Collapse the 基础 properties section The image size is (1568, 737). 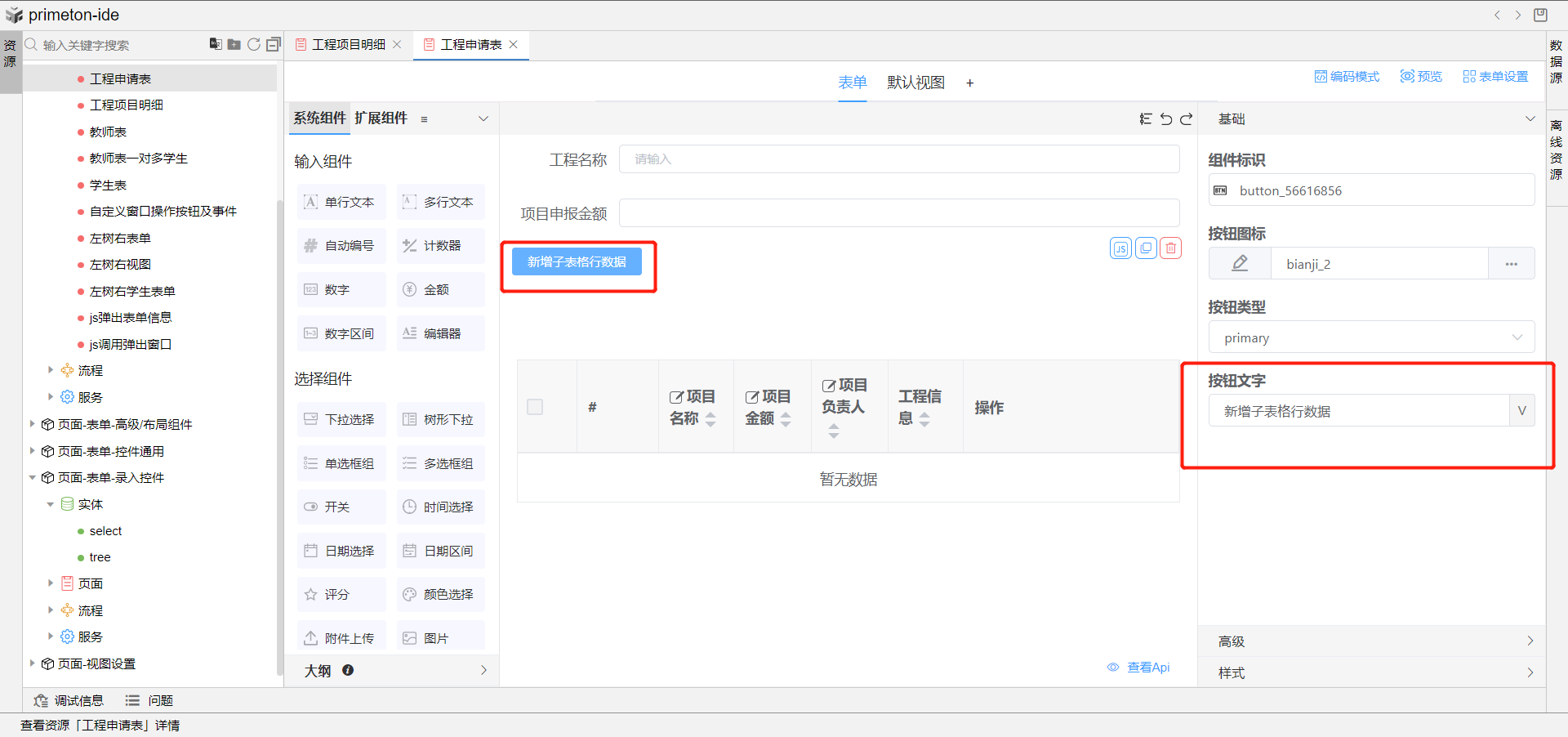coord(1530,119)
